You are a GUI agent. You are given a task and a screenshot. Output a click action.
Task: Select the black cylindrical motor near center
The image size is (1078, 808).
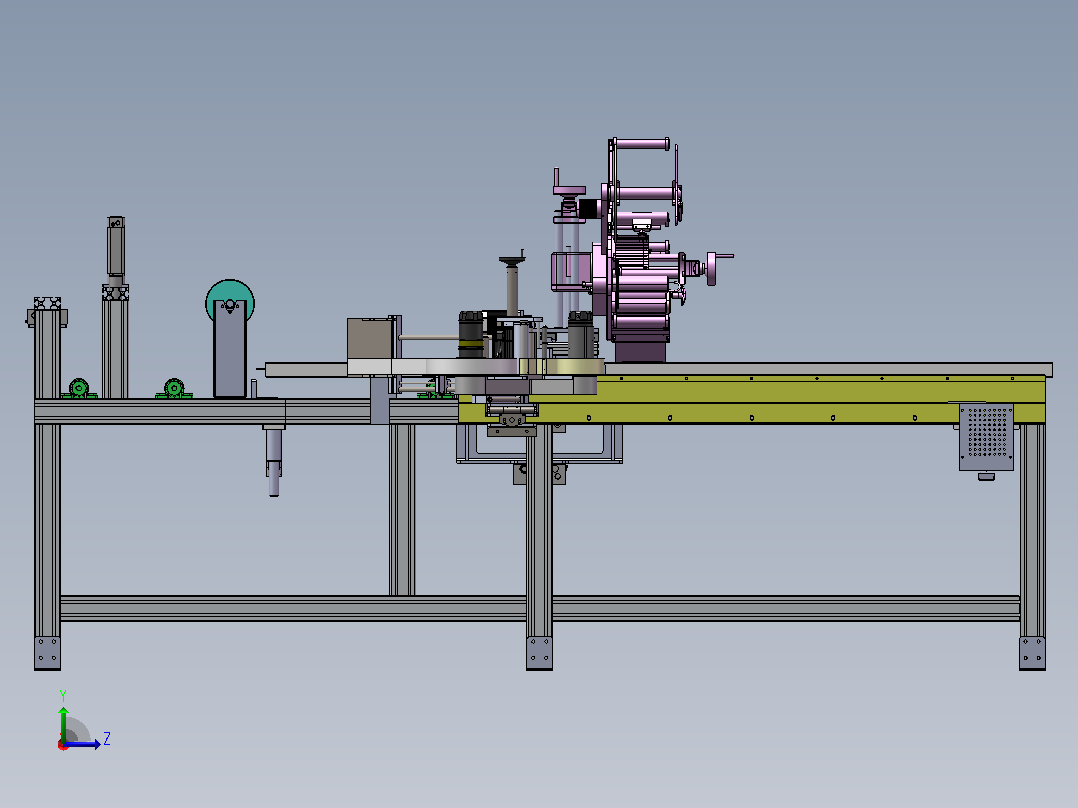pos(471,334)
